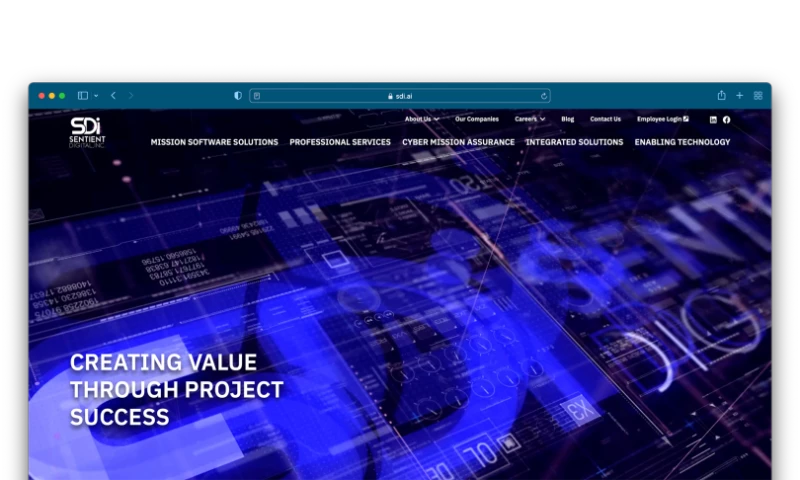Expand the About Us dropdown menu
This screenshot has width=800, height=480.
pos(421,119)
